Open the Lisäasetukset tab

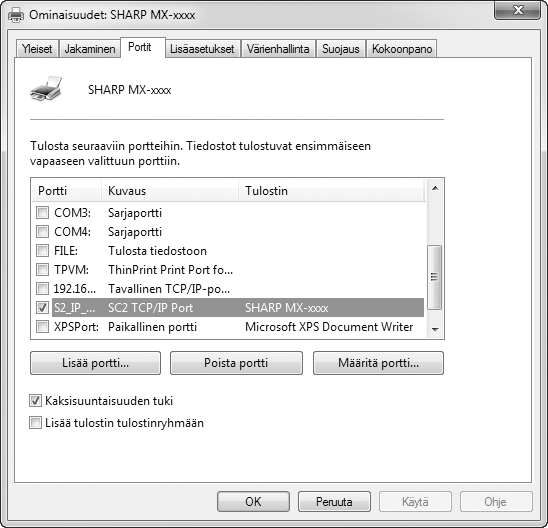[x=202, y=49]
